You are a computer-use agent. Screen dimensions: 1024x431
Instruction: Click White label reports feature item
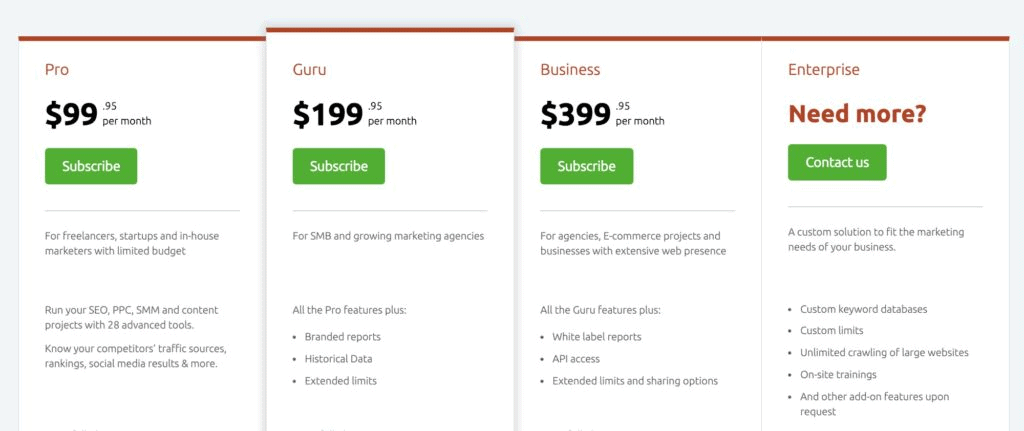[x=597, y=337]
